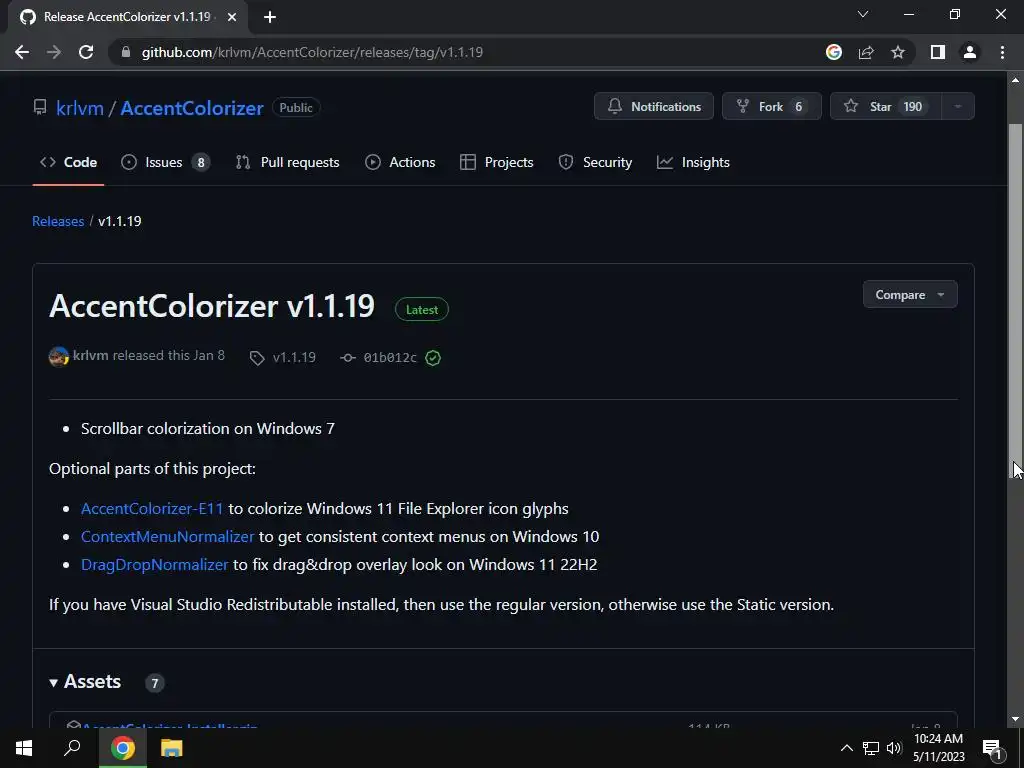Star the AccentColorizer repository
Viewport: 1024px width, 768px height.
pos(885,106)
